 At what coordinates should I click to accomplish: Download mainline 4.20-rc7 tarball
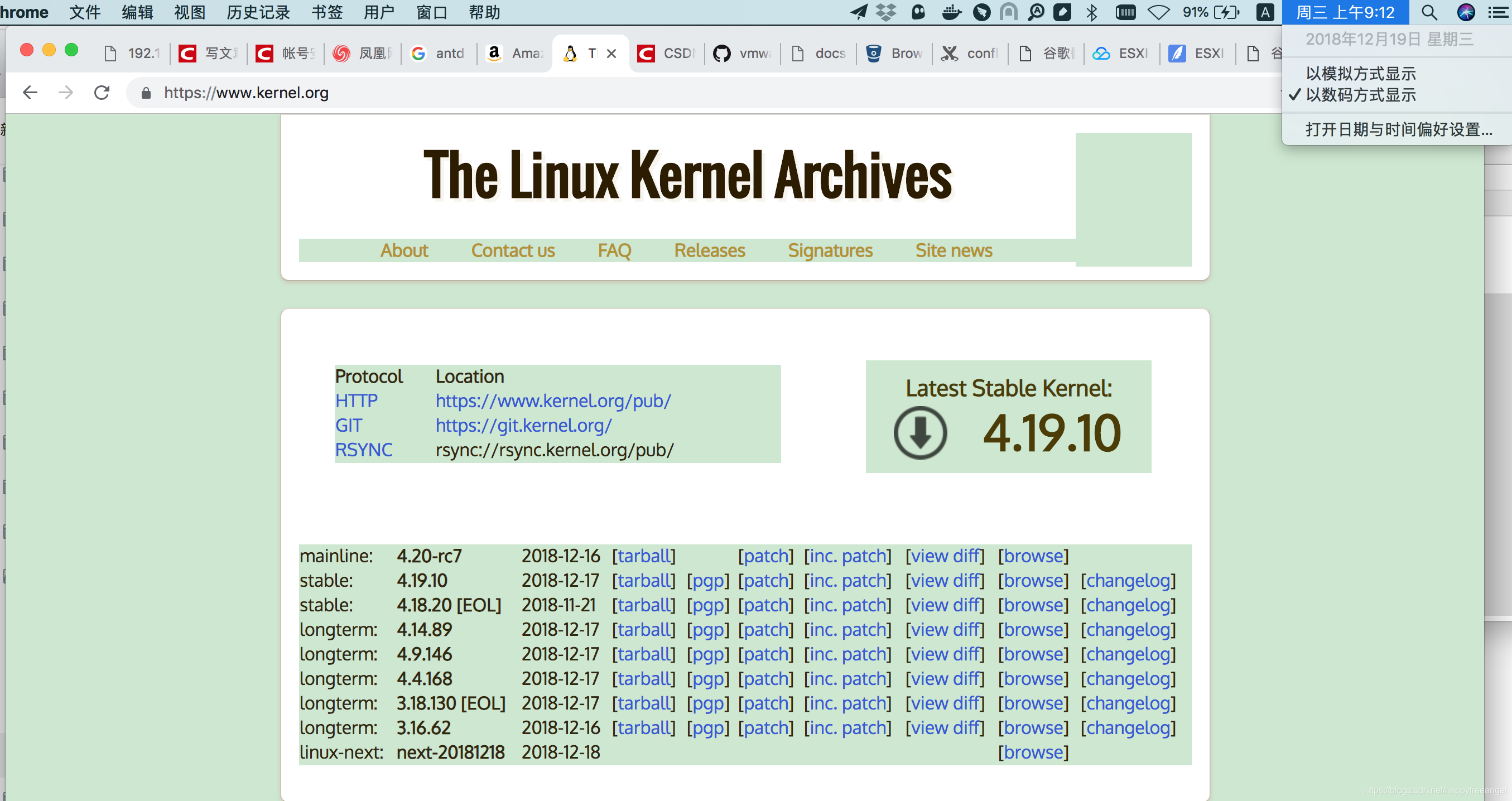[644, 556]
